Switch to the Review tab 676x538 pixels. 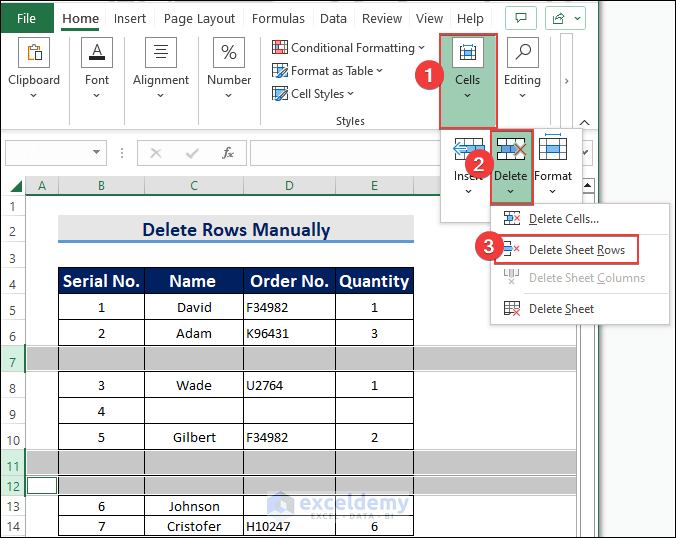coord(382,18)
